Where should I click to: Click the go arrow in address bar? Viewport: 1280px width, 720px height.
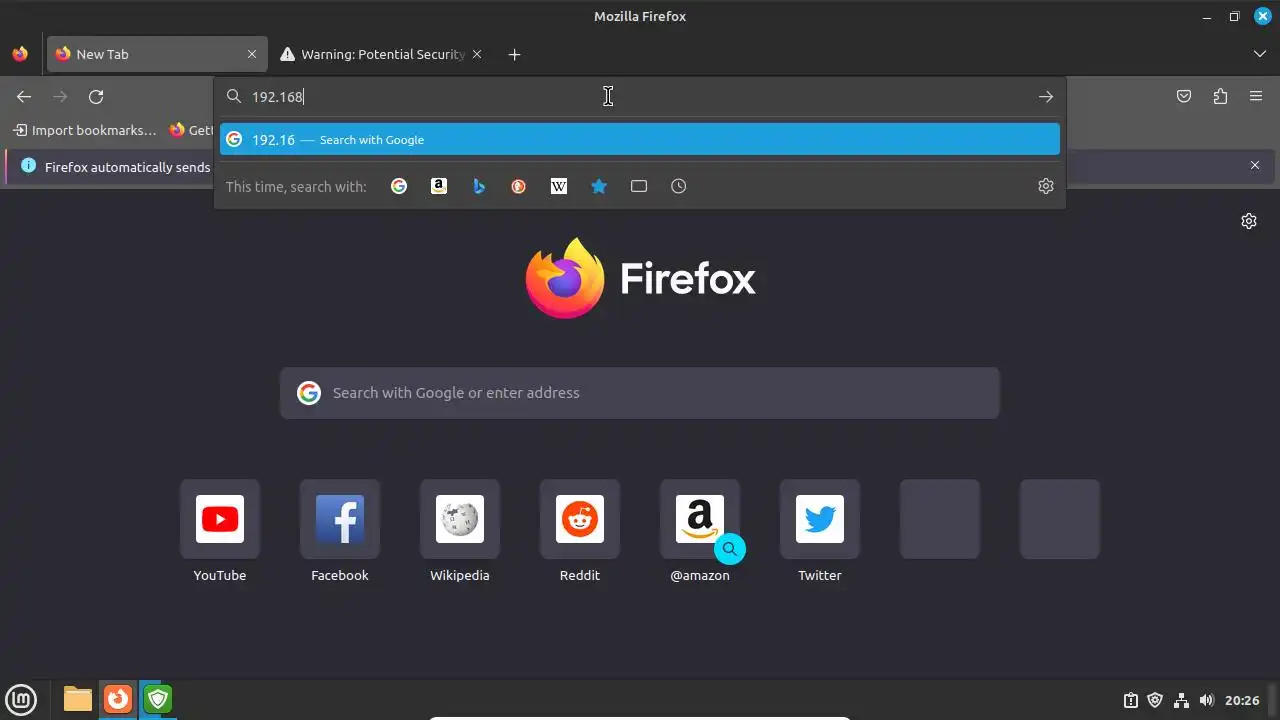(1046, 97)
